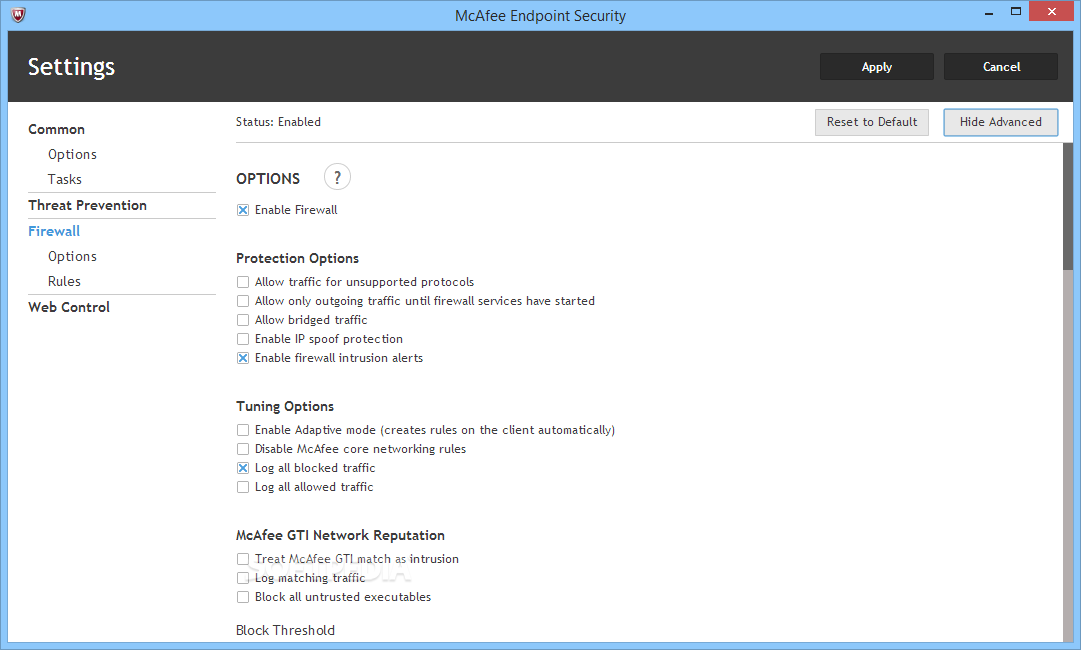This screenshot has height=650, width=1081.
Task: Enable Log all allowed traffic
Action: 243,487
